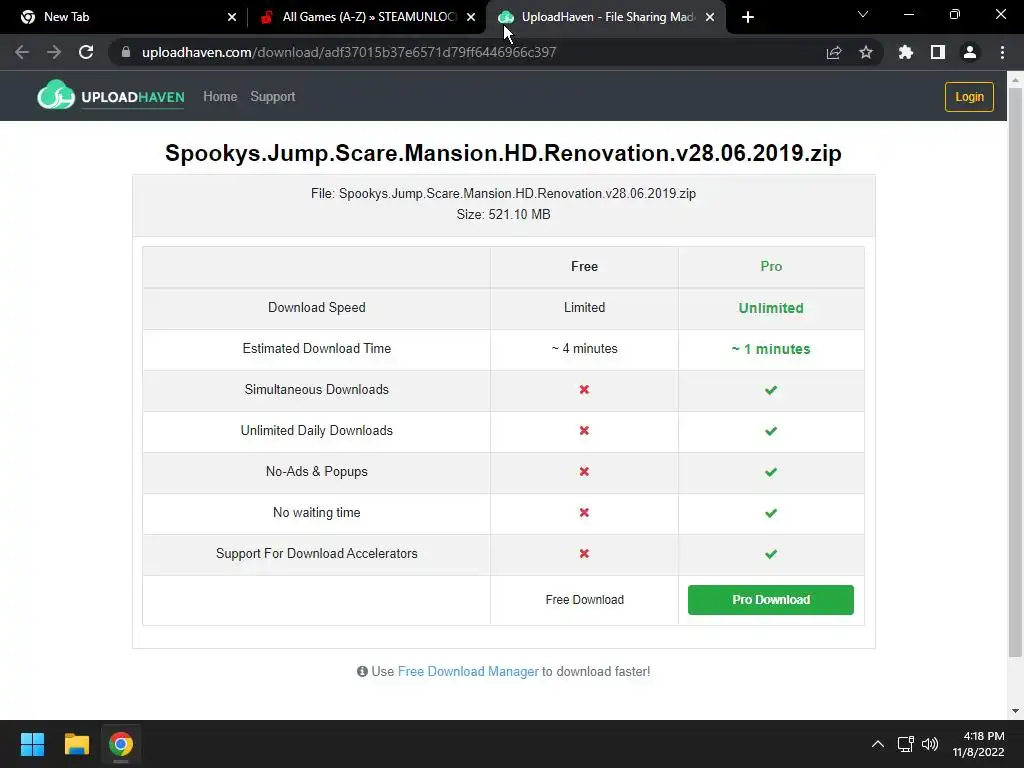Go back using the browser back arrow
Screen dimensions: 1024x768
[22, 52]
